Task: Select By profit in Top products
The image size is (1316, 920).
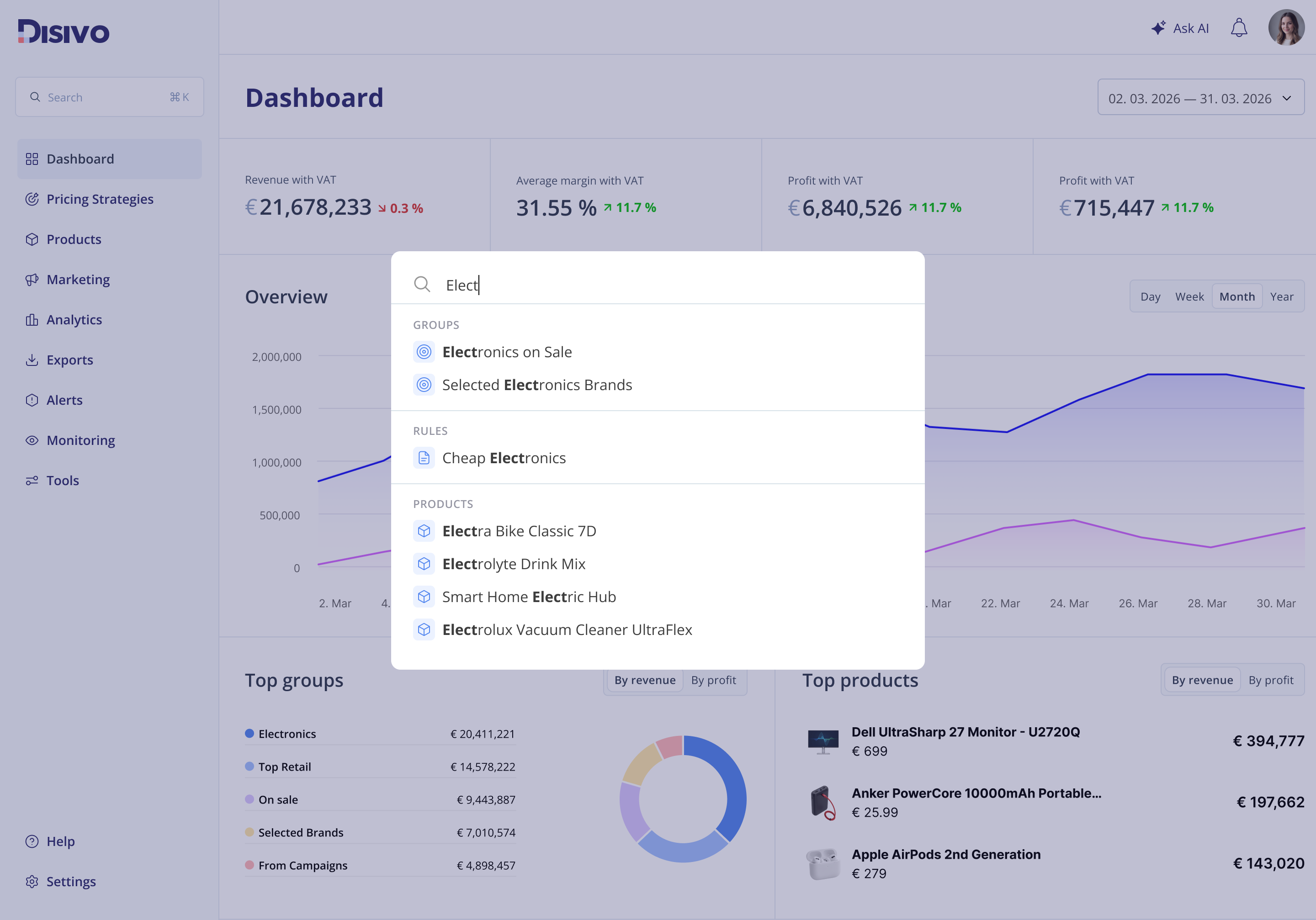Action: tap(1271, 680)
